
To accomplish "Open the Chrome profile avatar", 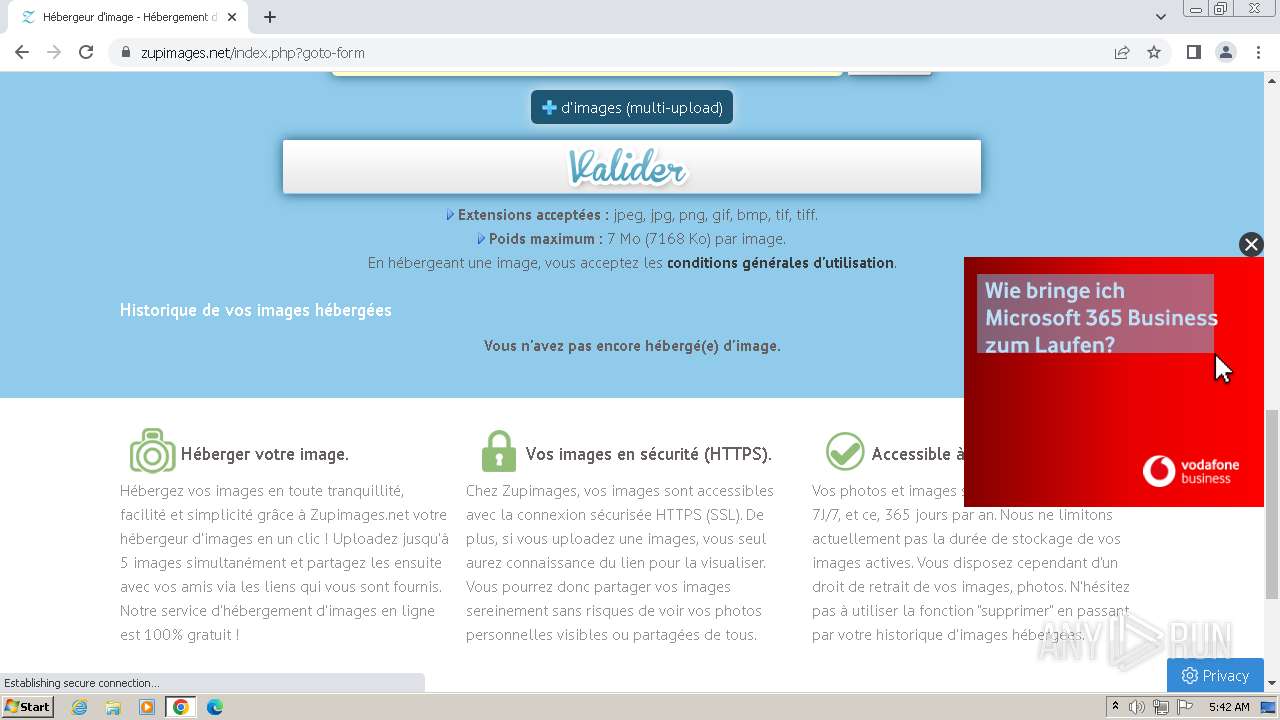I will [1225, 52].
